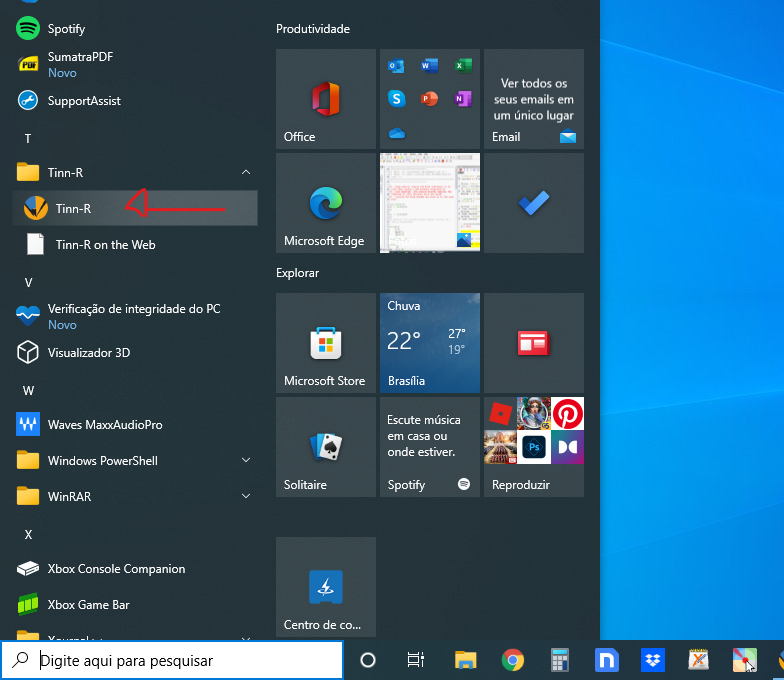Viewport: 784px width, 680px height.
Task: Open Dropbox from taskbar
Action: (x=652, y=660)
